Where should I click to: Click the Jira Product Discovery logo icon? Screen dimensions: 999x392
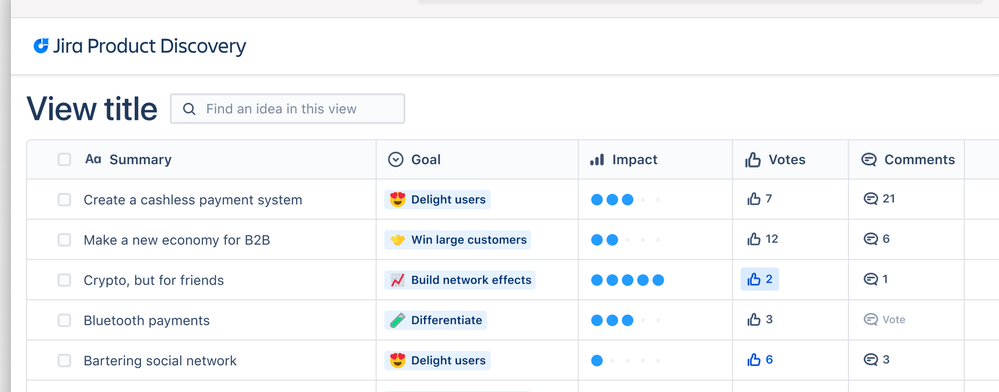[41, 46]
